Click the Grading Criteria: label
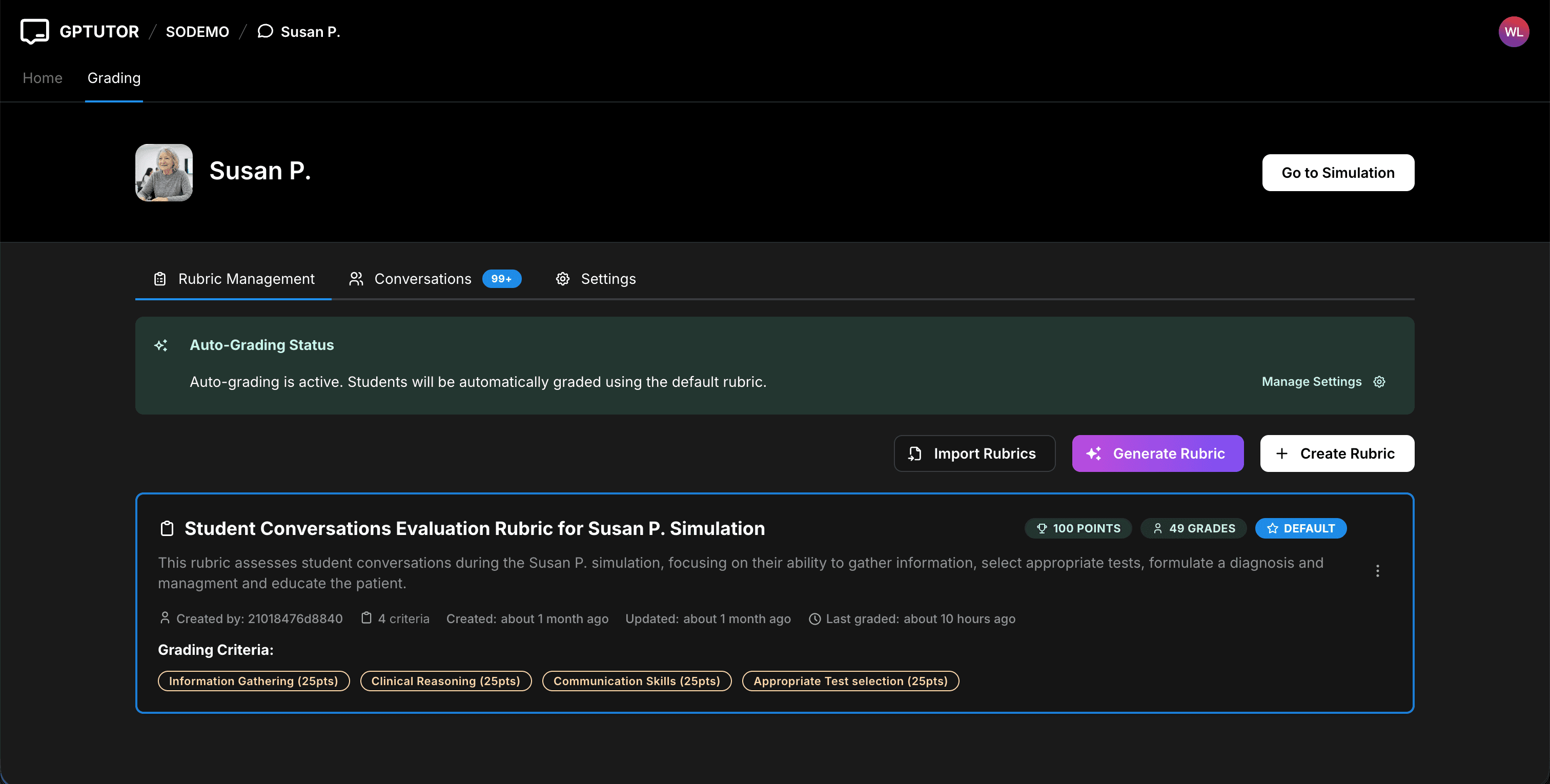This screenshot has width=1550, height=784. [x=215, y=650]
